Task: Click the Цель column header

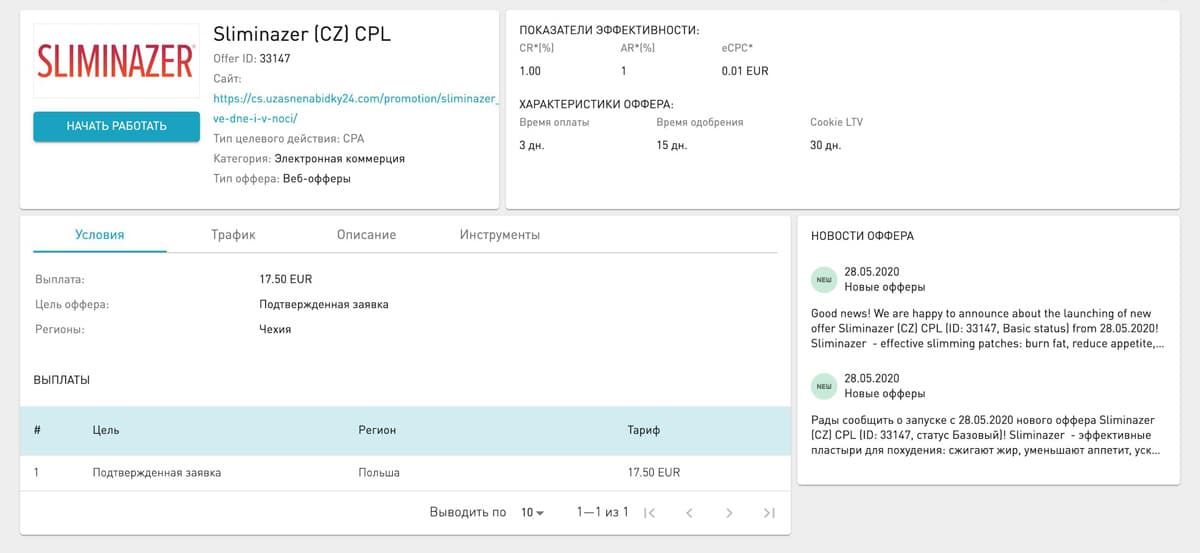Action: tap(106, 430)
